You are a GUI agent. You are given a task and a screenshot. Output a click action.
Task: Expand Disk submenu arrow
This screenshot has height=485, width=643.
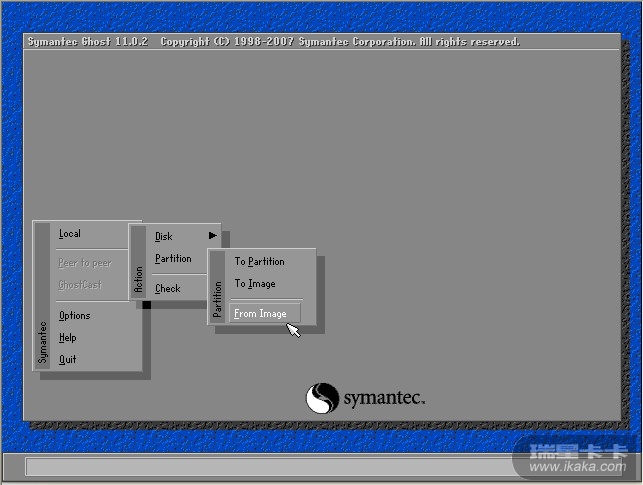pos(212,235)
